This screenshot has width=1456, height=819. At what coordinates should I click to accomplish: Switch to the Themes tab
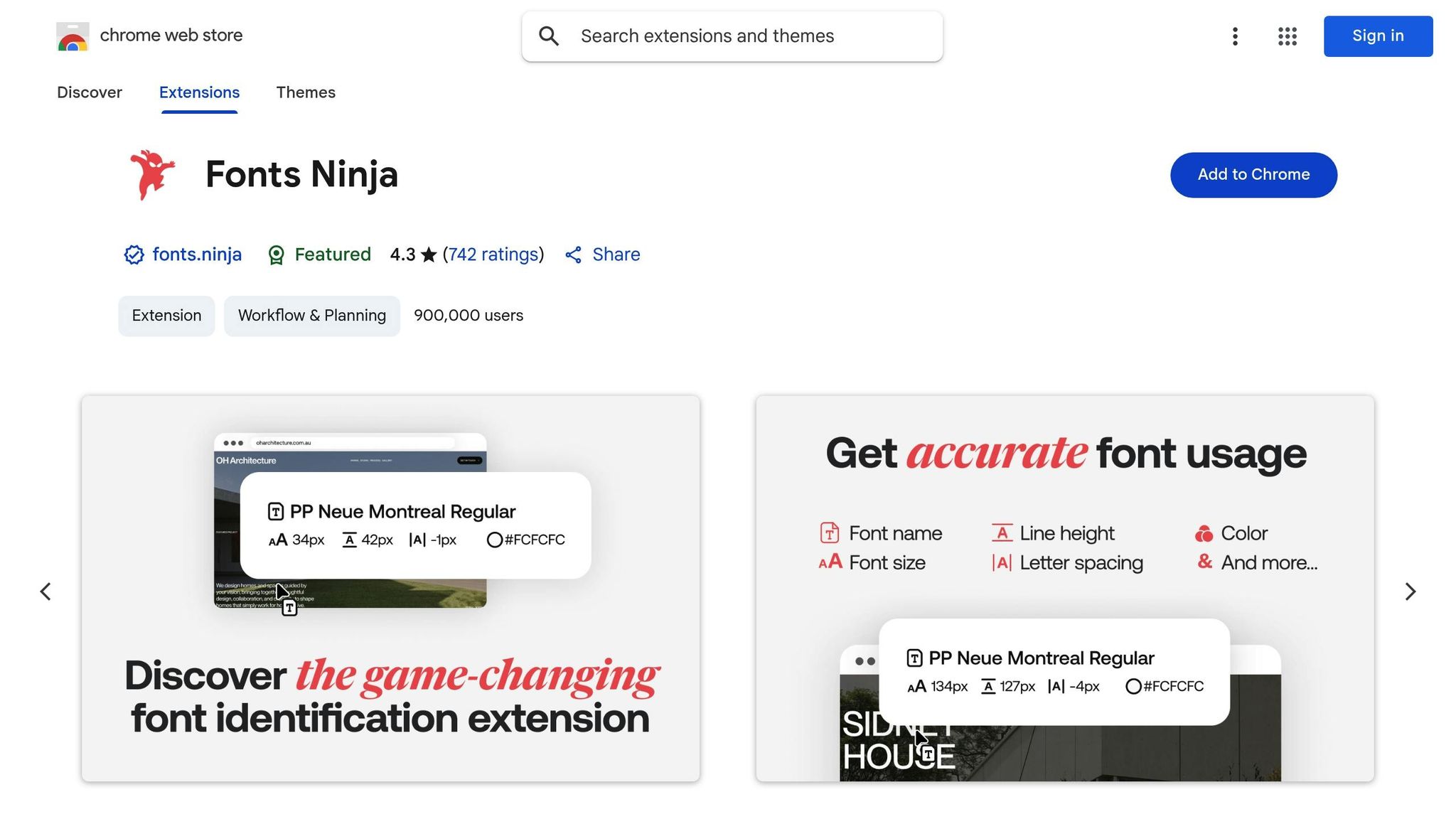(306, 92)
